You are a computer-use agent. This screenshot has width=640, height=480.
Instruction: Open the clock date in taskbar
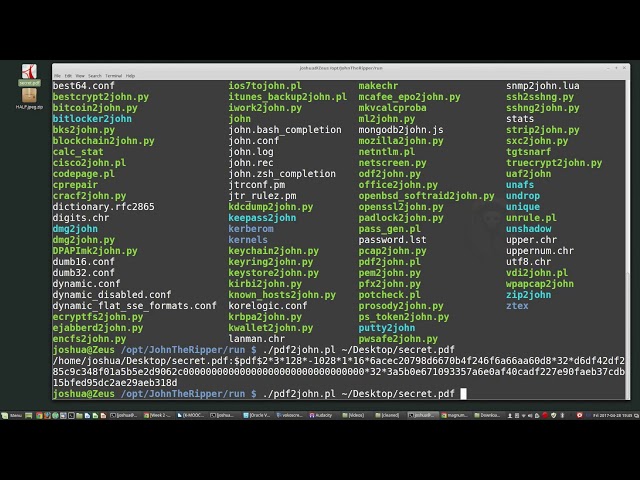tap(611, 416)
